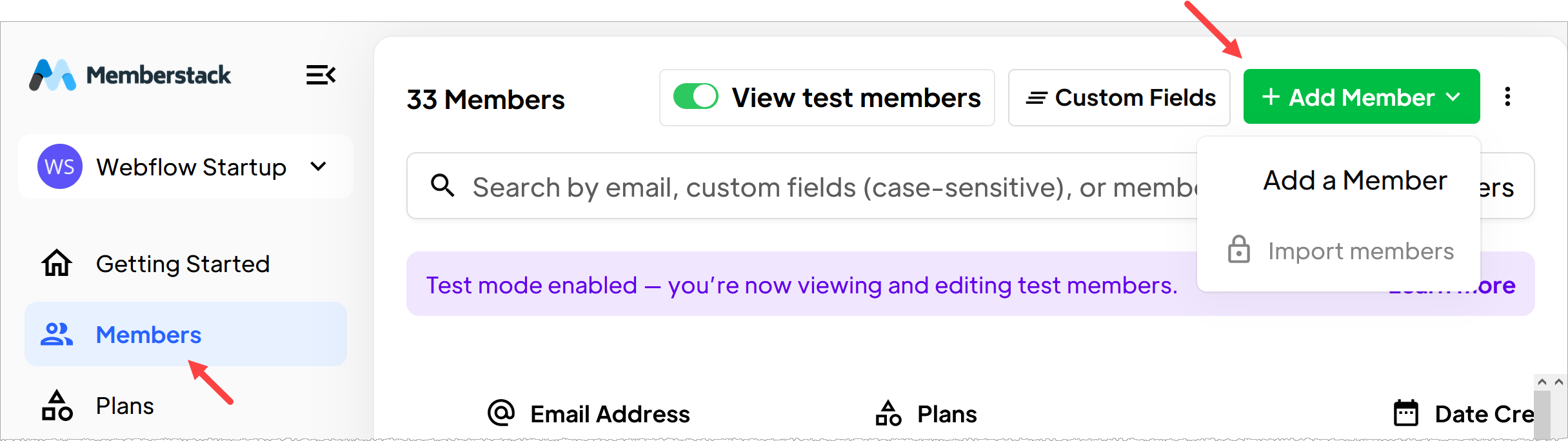This screenshot has width=1568, height=441.
Task: Select Add a Member menu option
Action: coord(1355,181)
